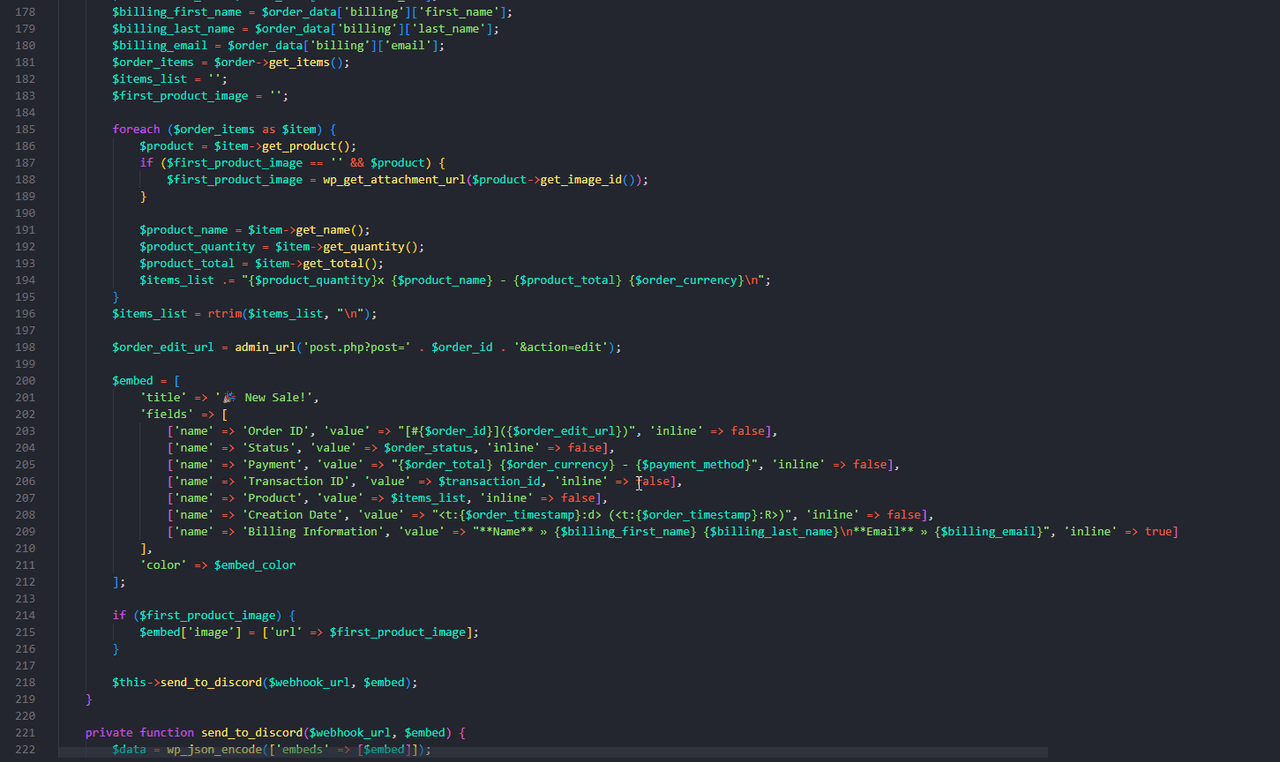
Task: Click the get_items method call
Action: [299, 62]
